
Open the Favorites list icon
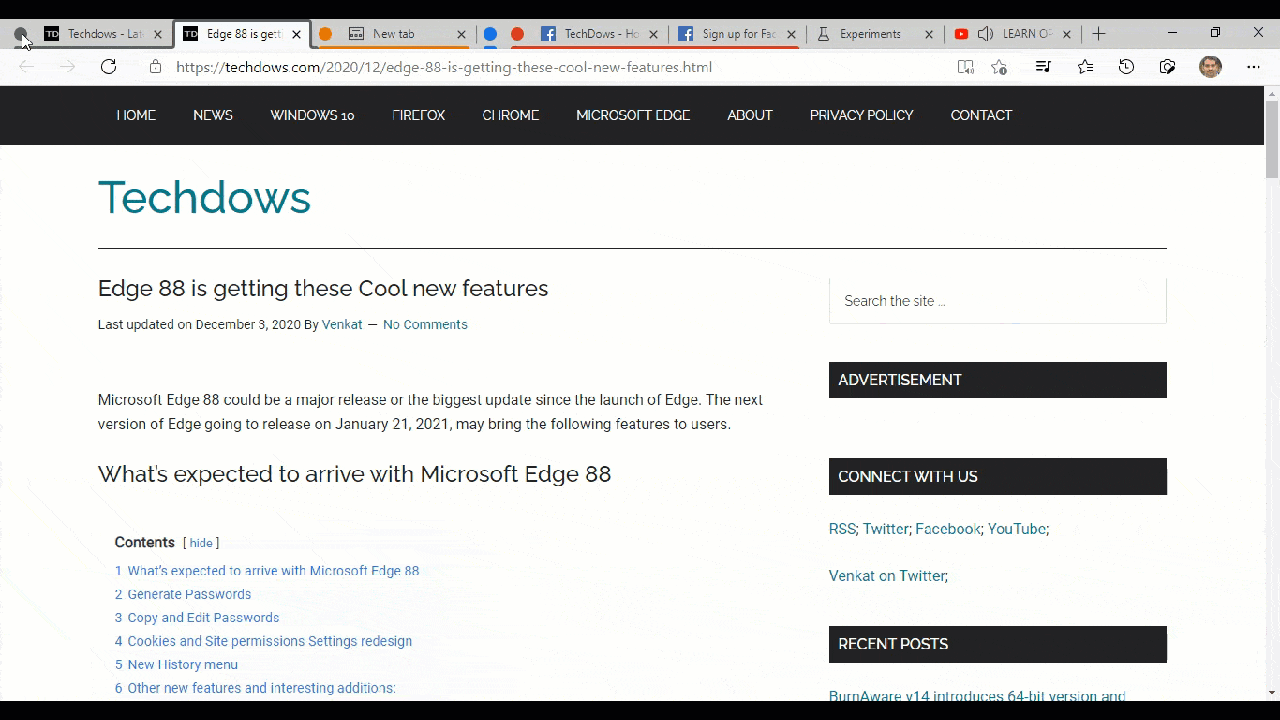(x=1085, y=67)
